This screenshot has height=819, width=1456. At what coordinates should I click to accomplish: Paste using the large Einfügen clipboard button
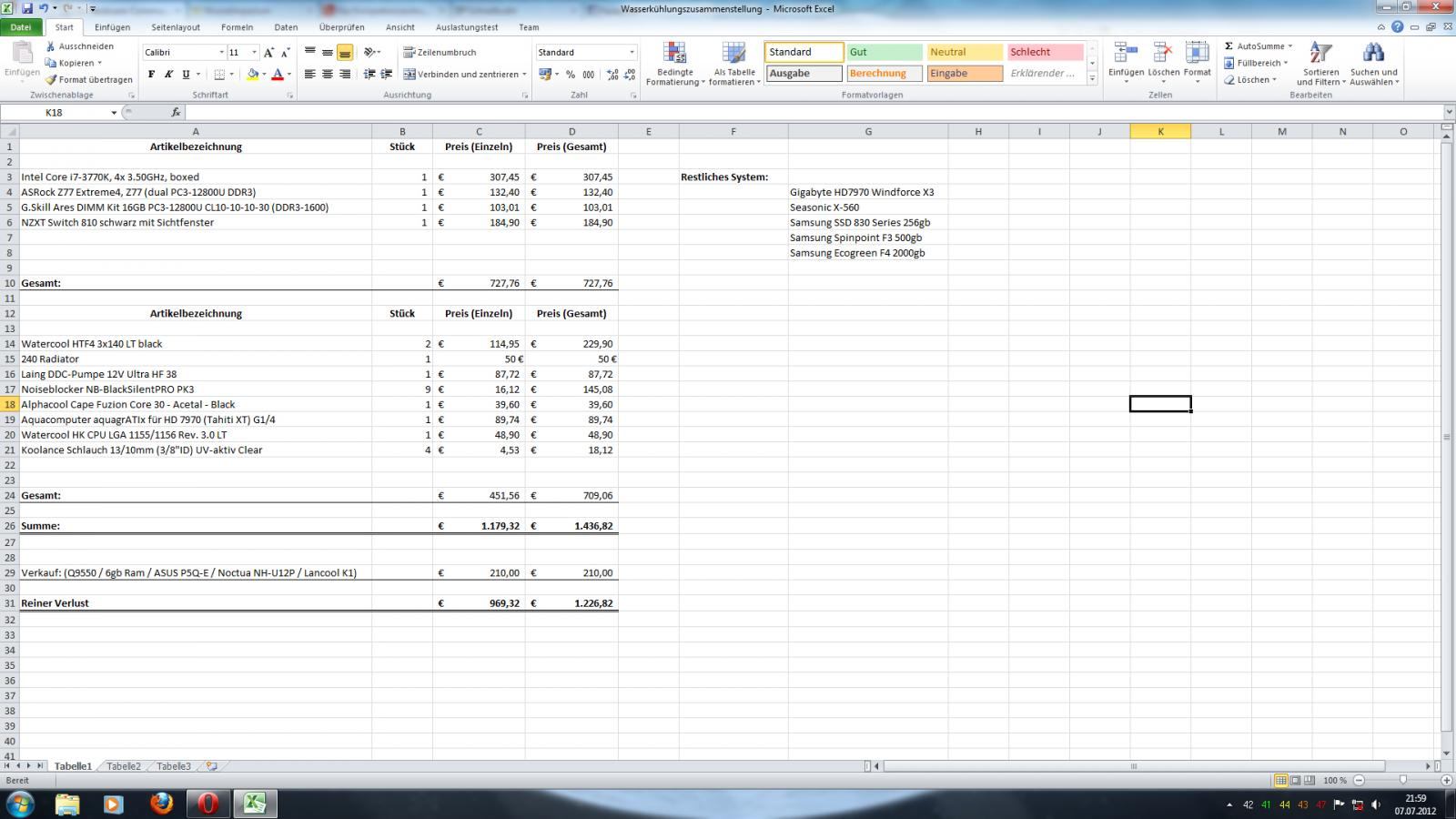click(x=22, y=61)
